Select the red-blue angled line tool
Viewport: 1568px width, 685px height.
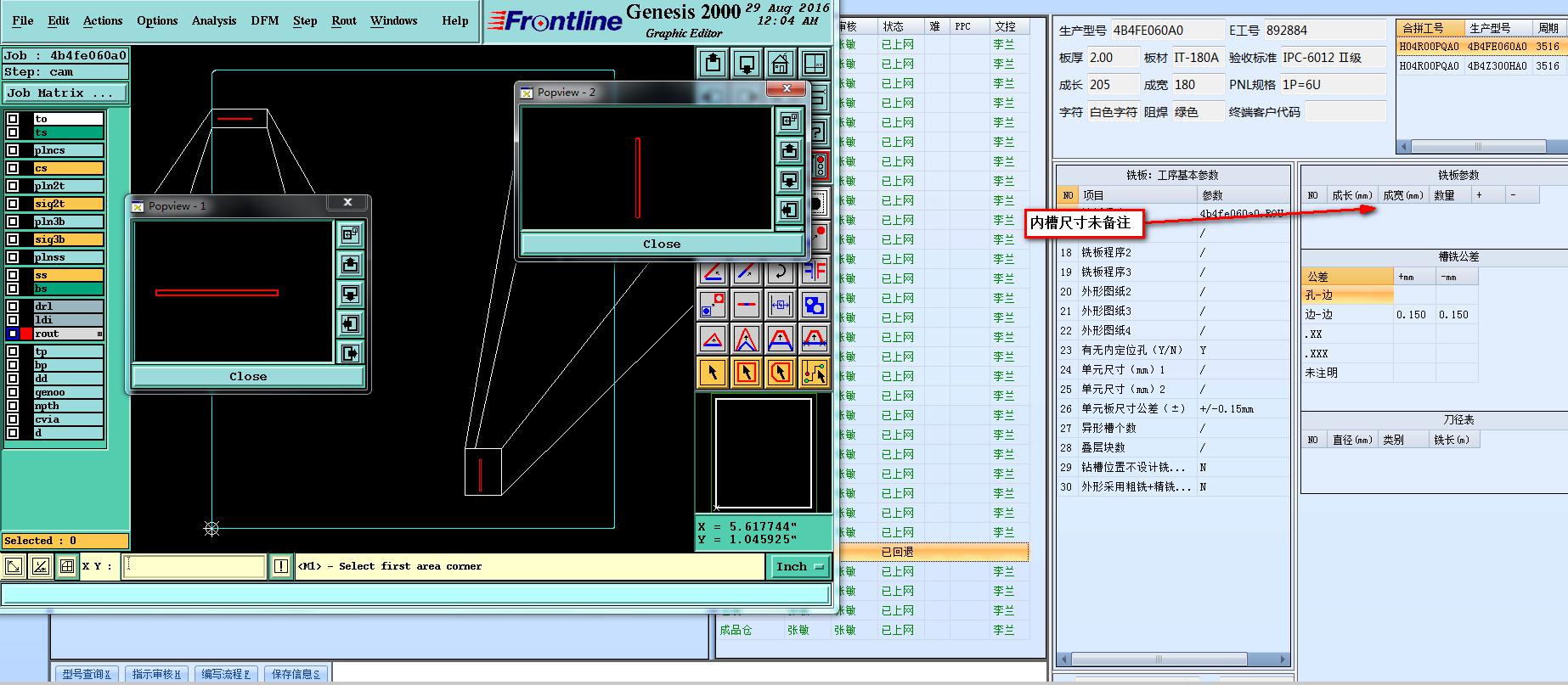tap(713, 271)
